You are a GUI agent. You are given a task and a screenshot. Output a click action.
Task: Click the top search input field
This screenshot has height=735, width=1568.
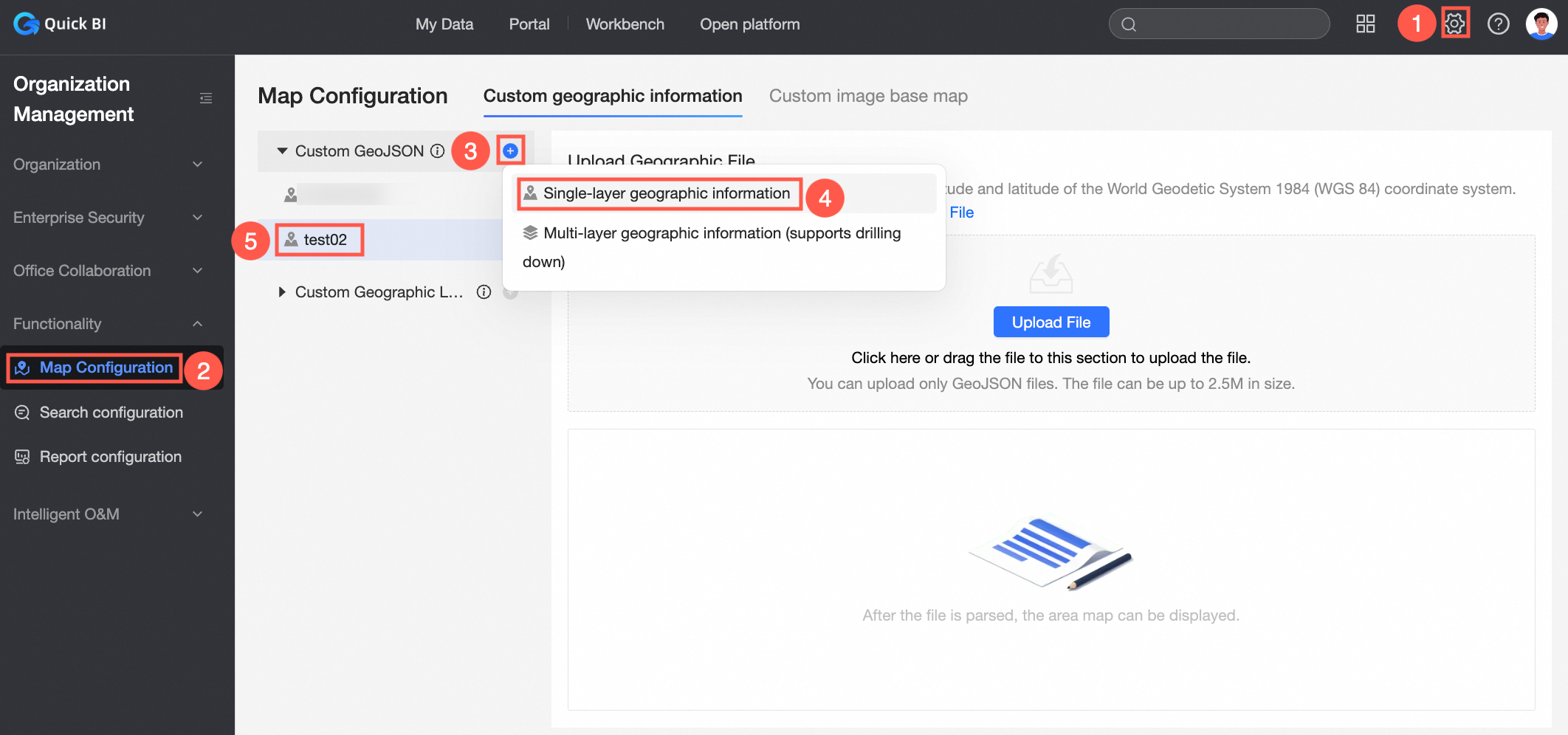1219,24
